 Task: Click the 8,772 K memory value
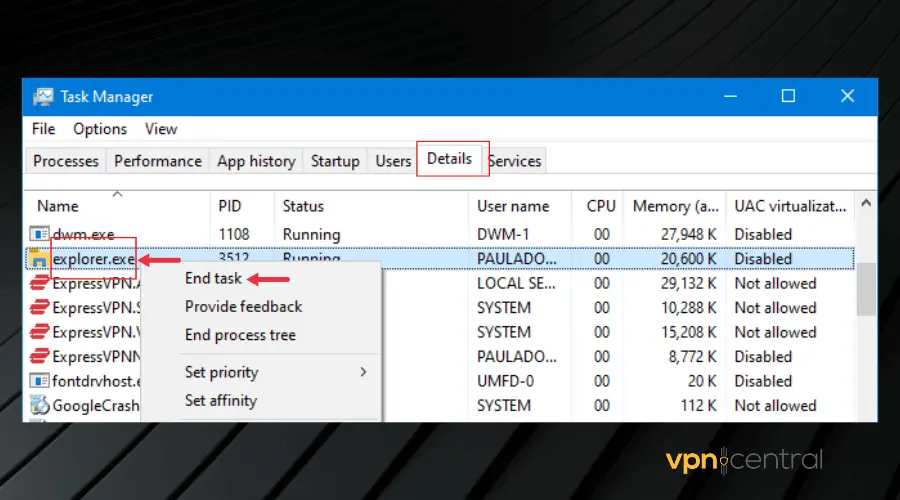(x=692, y=356)
